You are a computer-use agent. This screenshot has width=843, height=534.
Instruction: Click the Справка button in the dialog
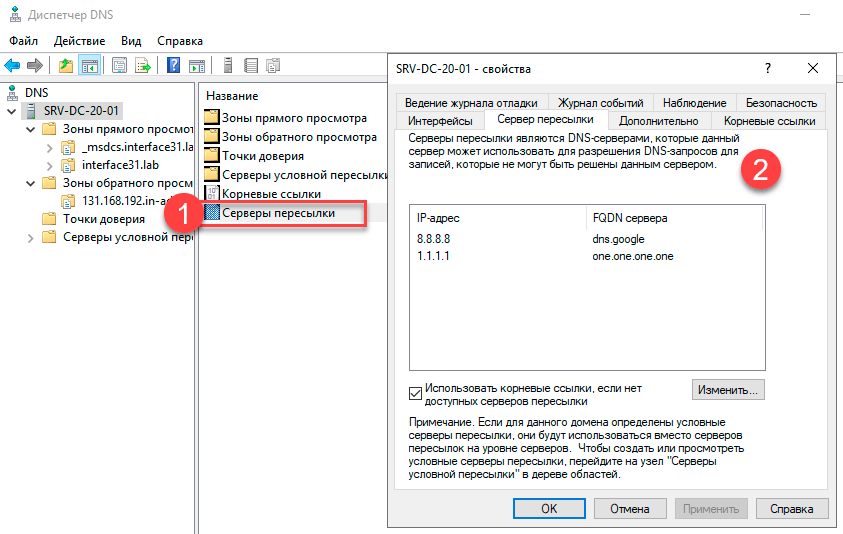tap(791, 508)
